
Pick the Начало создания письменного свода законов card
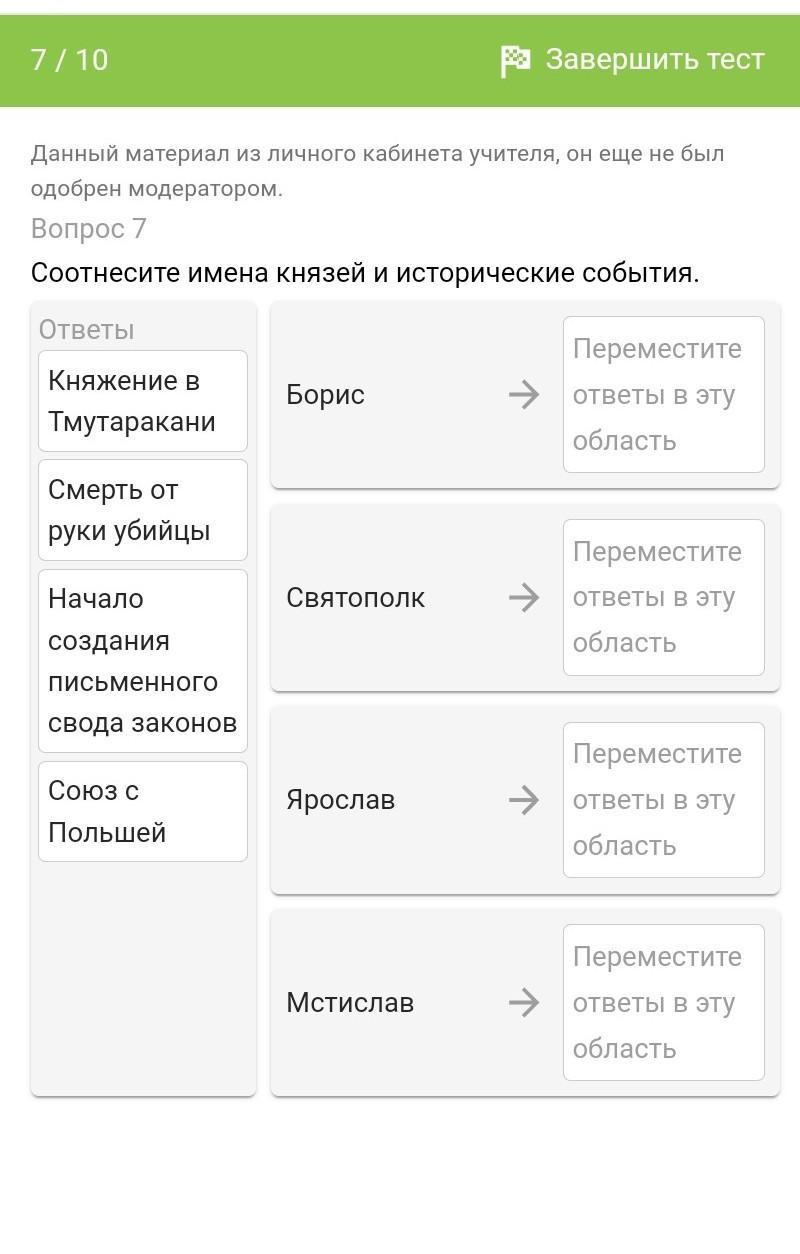click(142, 661)
